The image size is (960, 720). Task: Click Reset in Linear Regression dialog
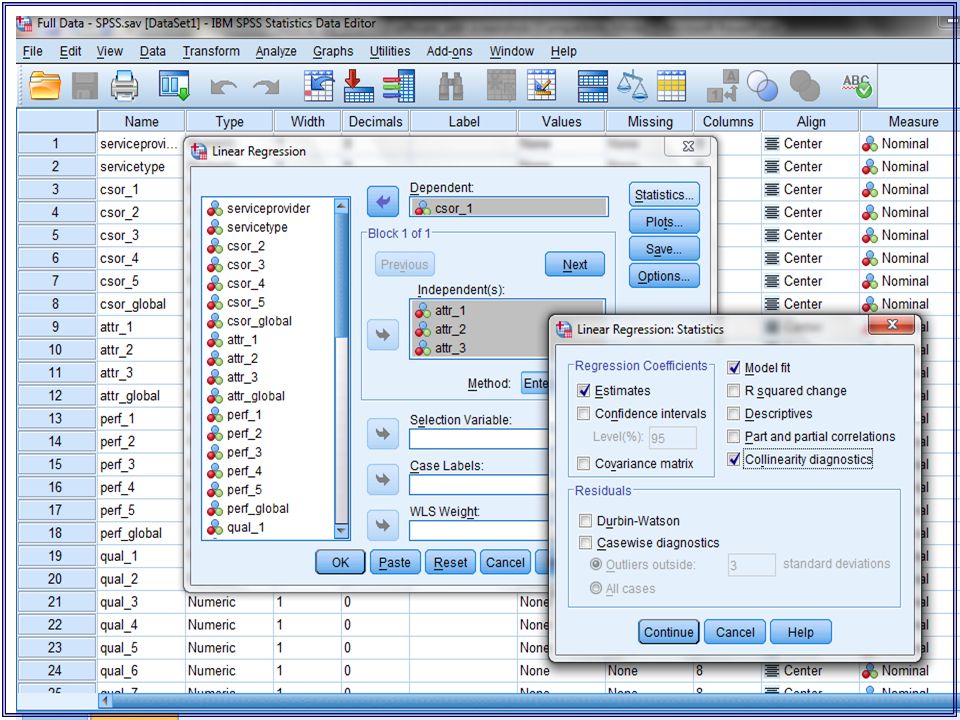tap(450, 562)
